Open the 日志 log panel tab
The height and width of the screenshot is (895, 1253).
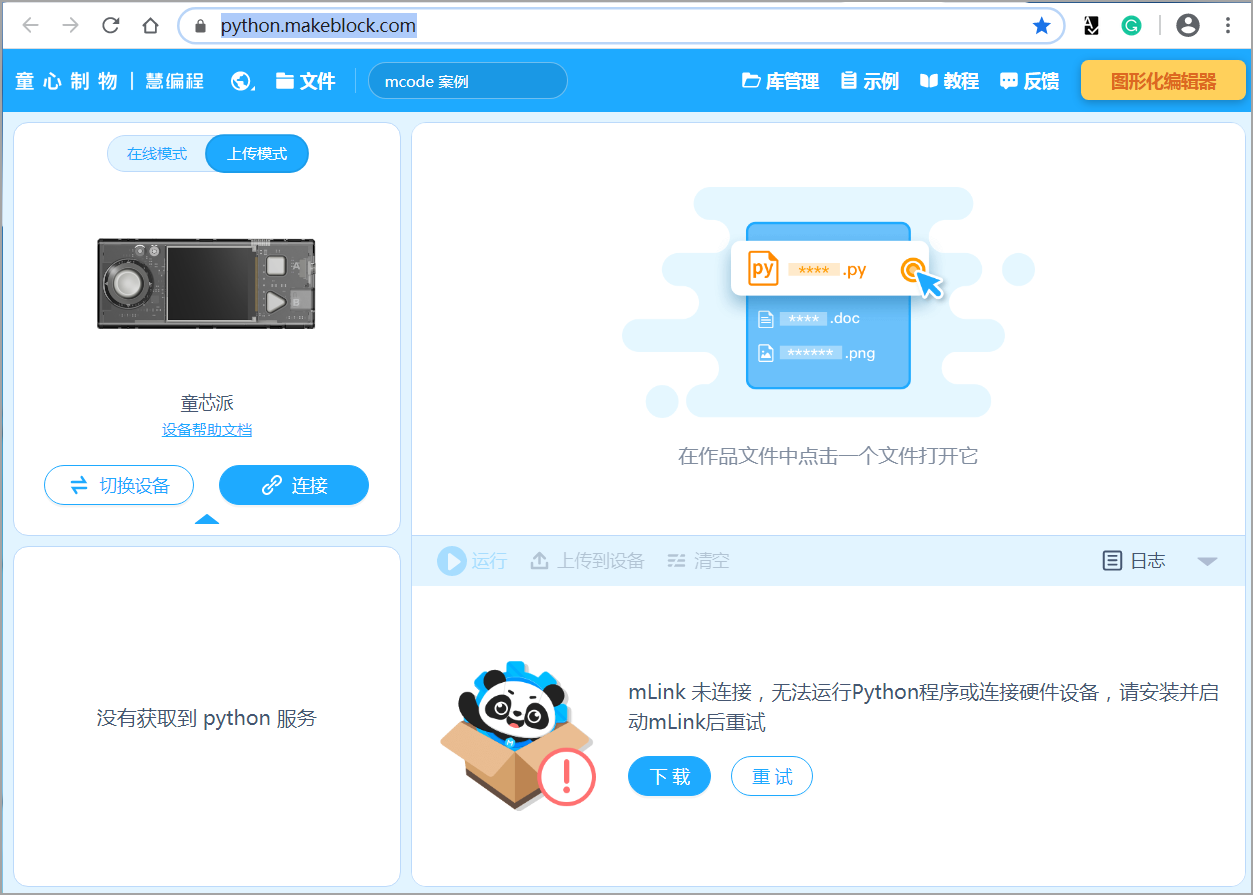pos(1134,561)
